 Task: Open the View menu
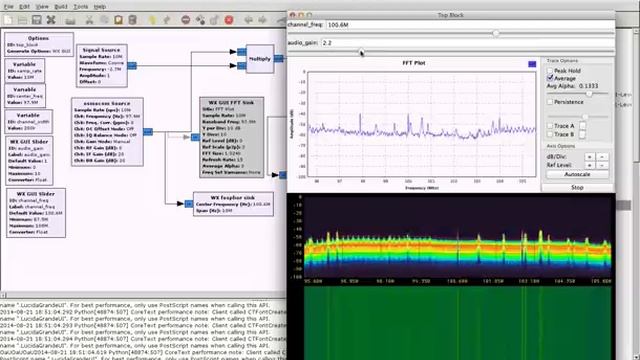coord(42,7)
